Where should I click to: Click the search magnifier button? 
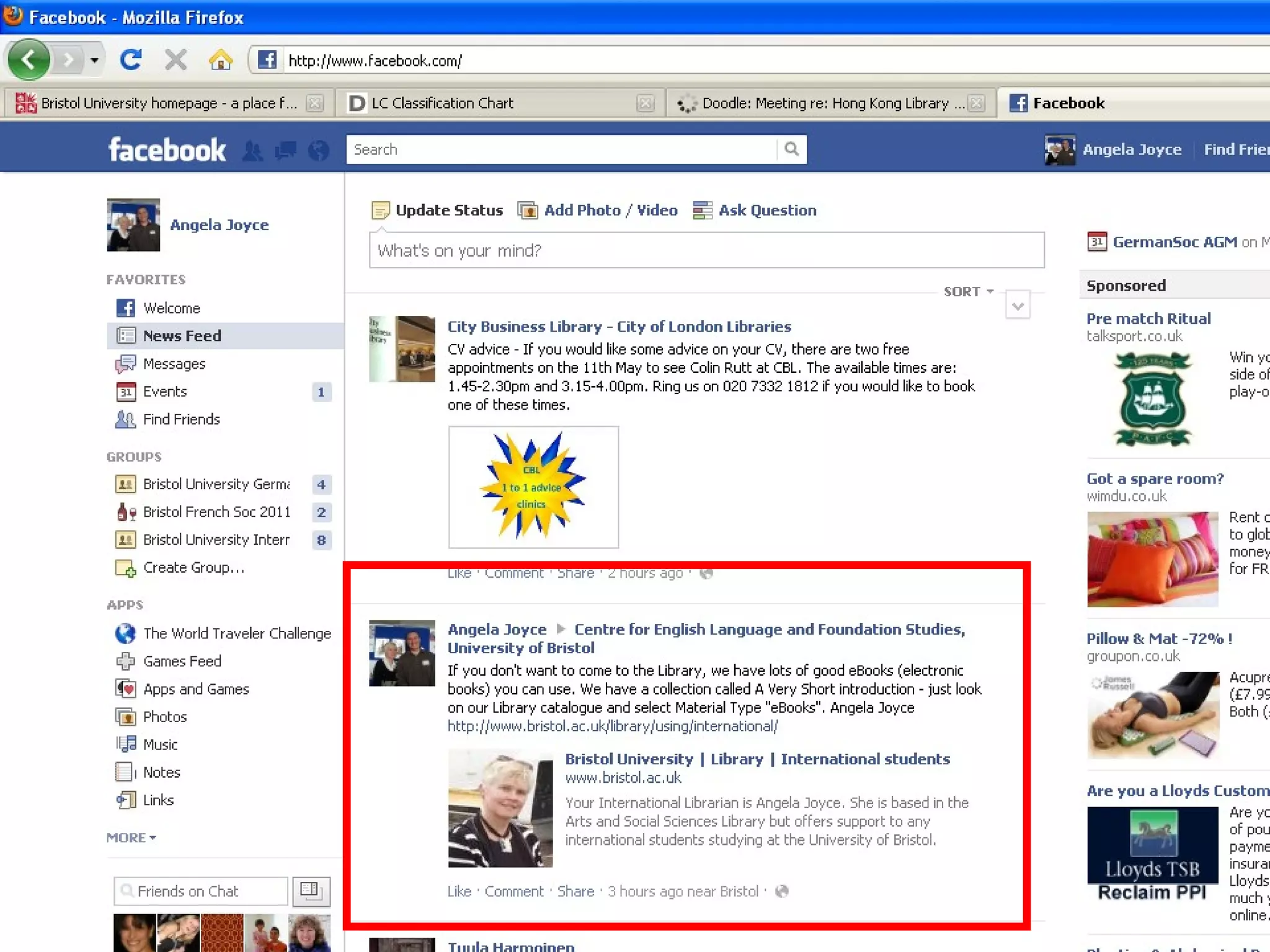791,149
